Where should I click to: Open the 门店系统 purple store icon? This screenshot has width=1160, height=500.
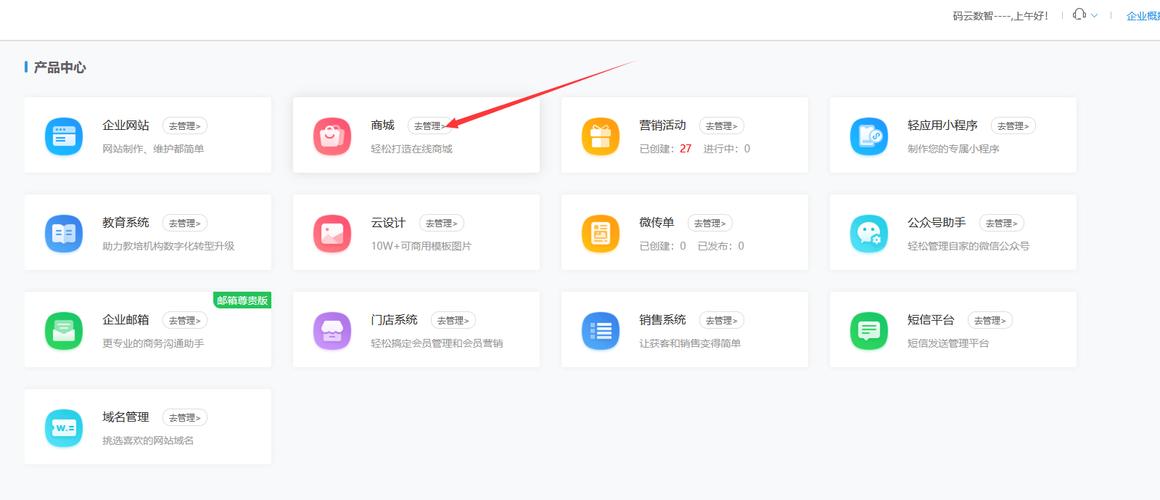pos(332,331)
